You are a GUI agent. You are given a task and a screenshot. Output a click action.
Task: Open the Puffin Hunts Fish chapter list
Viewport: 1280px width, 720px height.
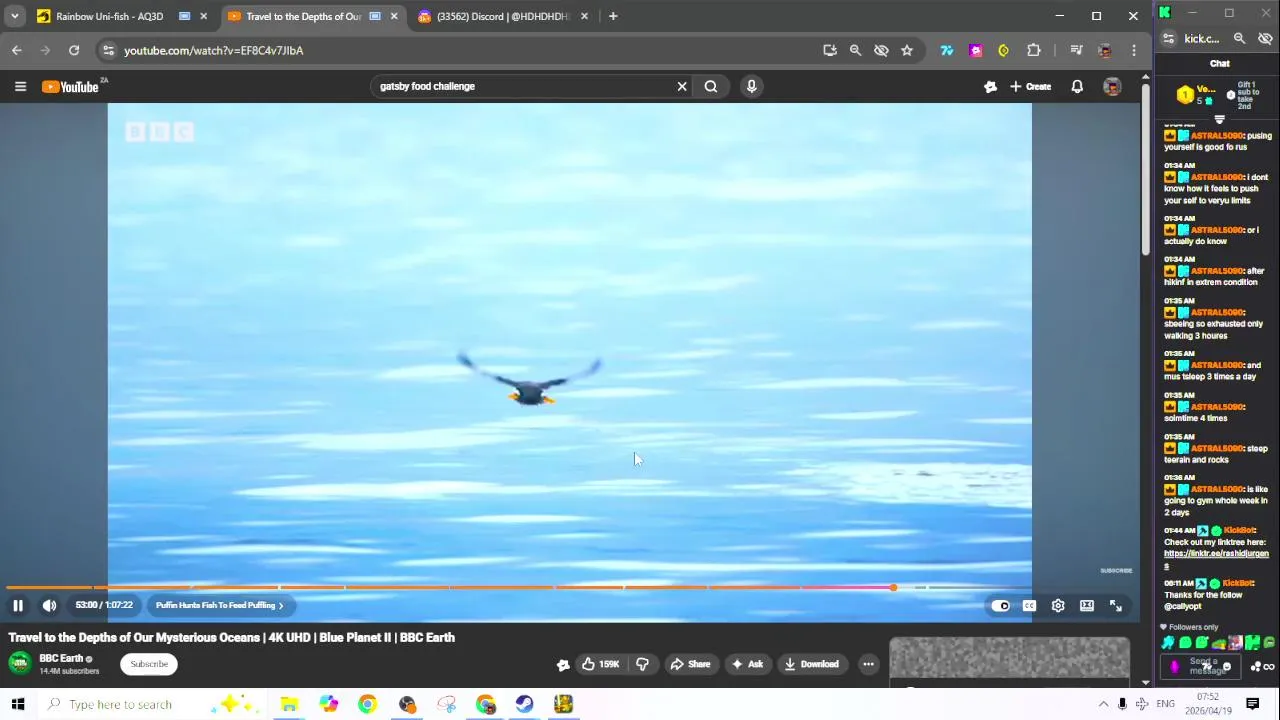pyautogui.click(x=219, y=605)
